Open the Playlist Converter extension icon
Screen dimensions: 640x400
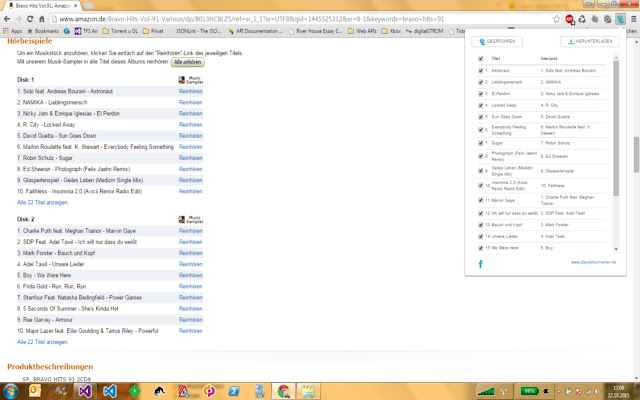(x=620, y=19)
